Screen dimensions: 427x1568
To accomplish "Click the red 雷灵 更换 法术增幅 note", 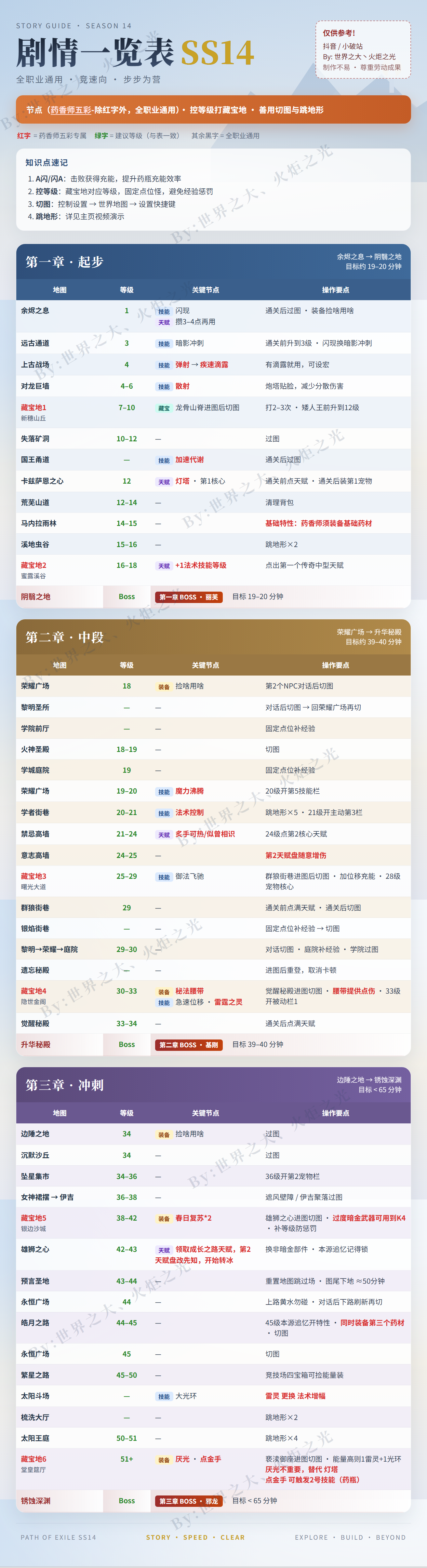I will click(295, 1396).
